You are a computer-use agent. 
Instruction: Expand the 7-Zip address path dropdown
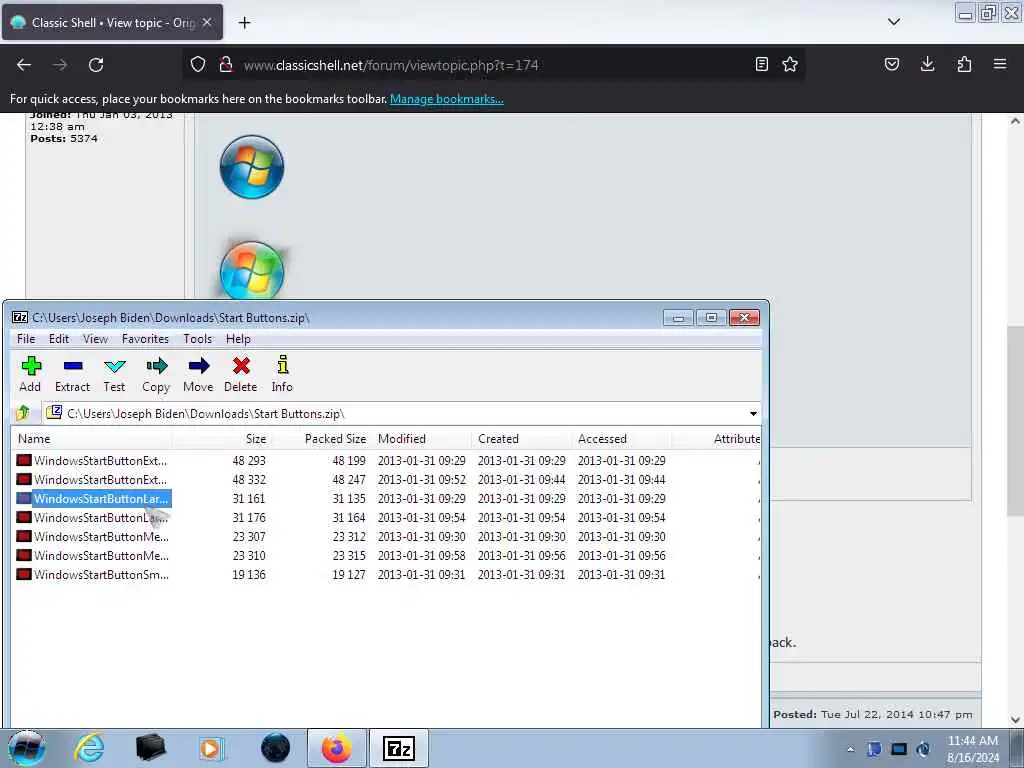753,413
